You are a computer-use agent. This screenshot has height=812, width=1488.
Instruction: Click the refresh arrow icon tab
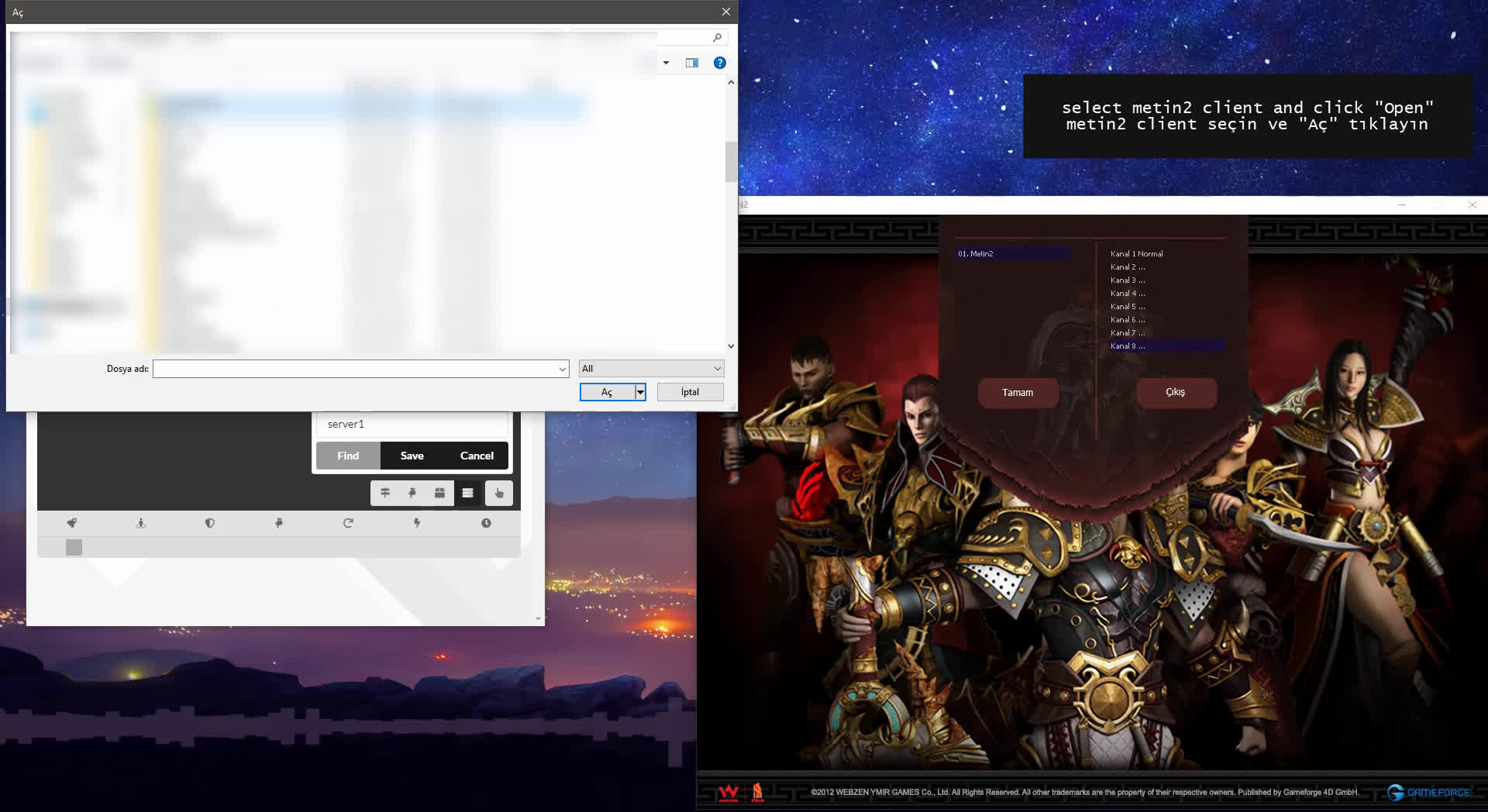coord(348,523)
